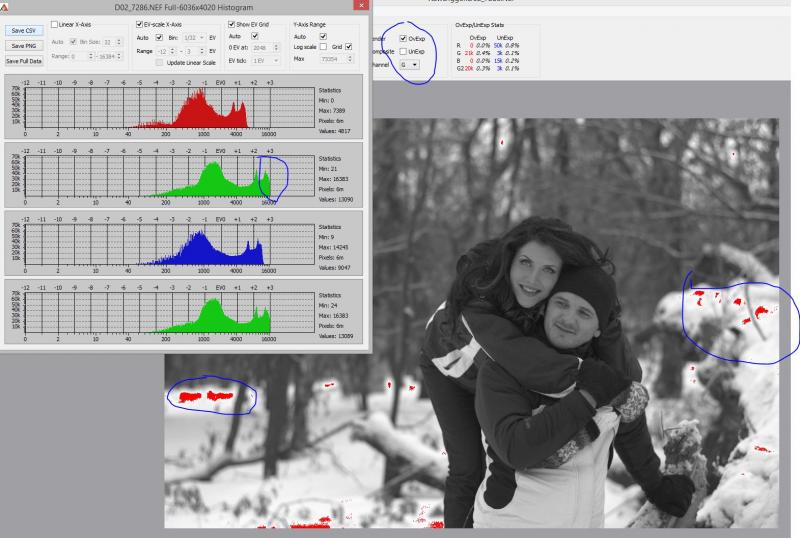Click the 'Values: 9047' blue statistics text
This screenshot has height=538, width=800.
coord(335,268)
